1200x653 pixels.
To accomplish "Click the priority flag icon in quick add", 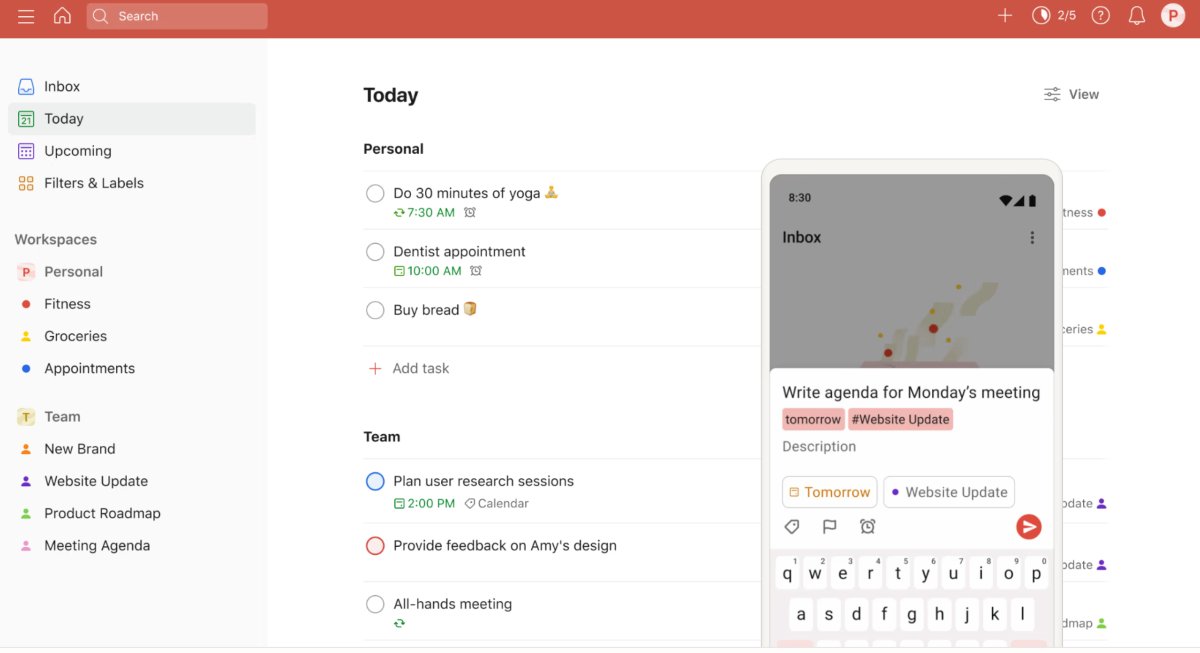I will click(829, 527).
